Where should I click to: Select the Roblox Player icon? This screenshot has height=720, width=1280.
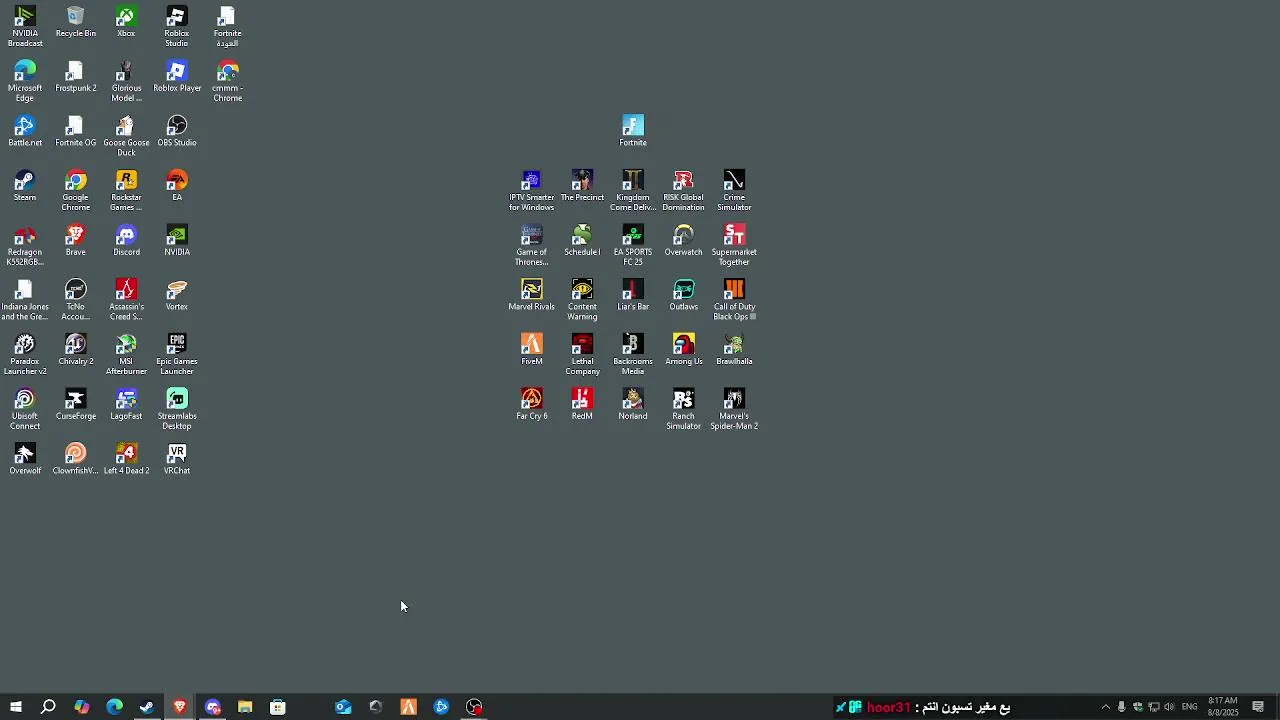pos(177,77)
